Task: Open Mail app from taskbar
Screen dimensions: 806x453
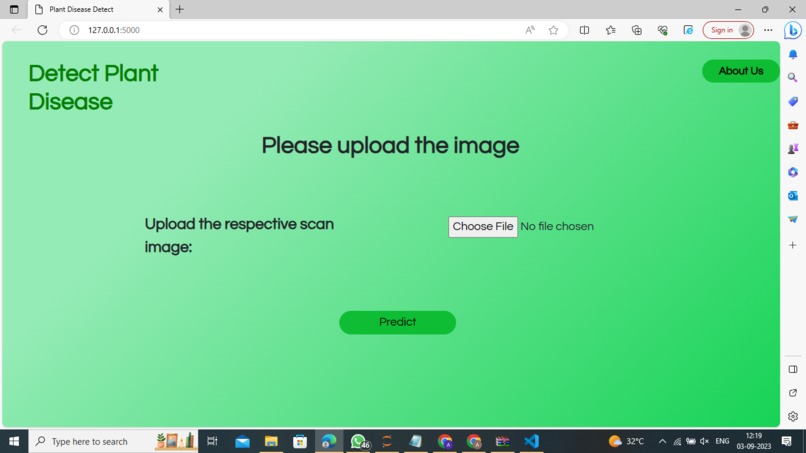Action: click(x=242, y=441)
